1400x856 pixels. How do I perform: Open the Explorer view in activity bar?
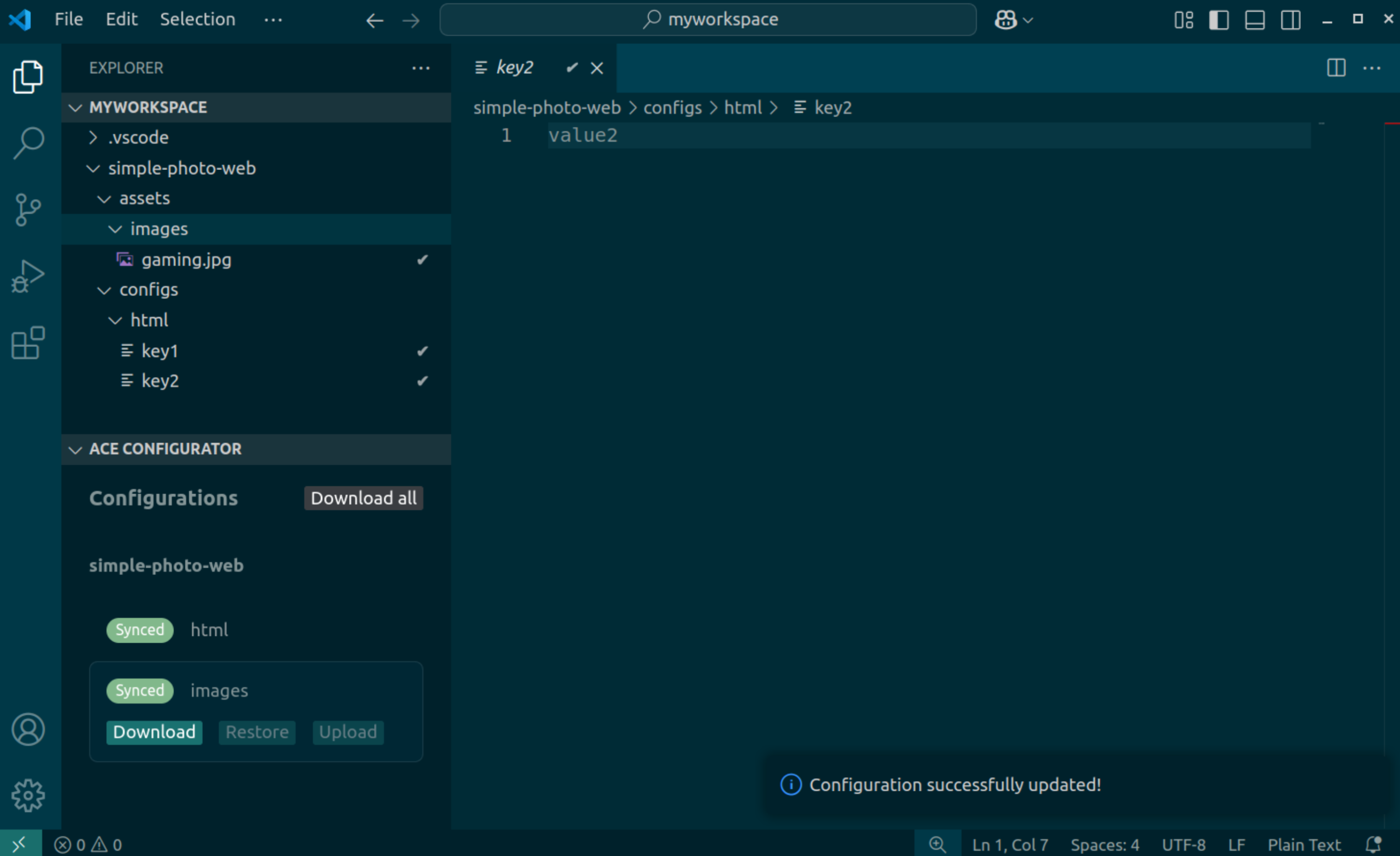click(x=28, y=77)
